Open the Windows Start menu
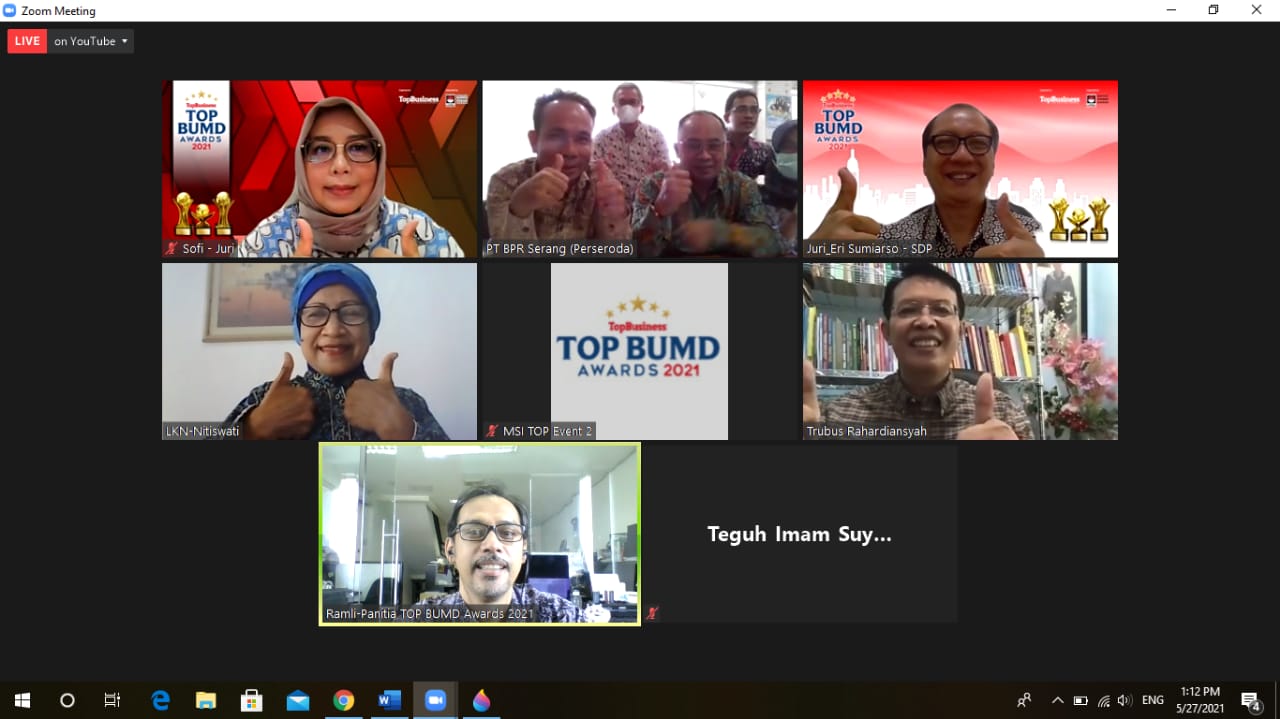The width and height of the screenshot is (1280, 719). (x=22, y=700)
